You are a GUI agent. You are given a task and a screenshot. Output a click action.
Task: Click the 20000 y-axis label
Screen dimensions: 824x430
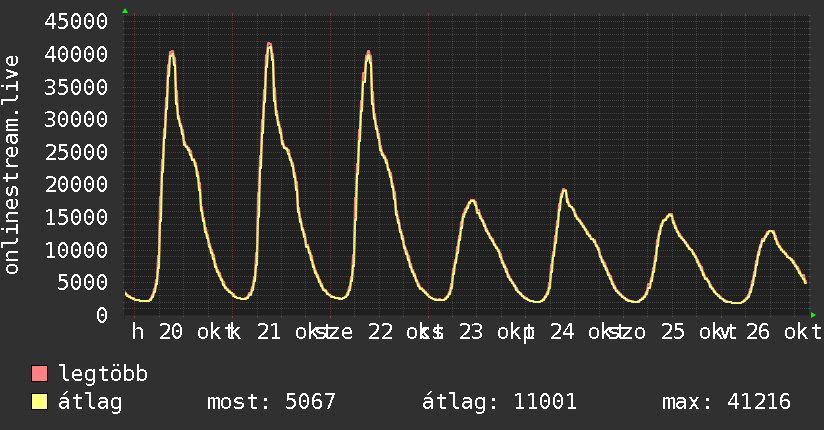click(76, 185)
